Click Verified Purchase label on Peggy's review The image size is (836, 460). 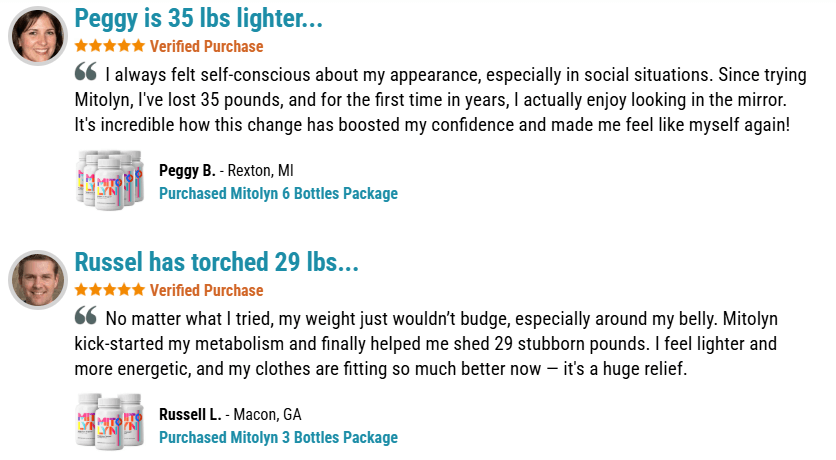tap(207, 47)
